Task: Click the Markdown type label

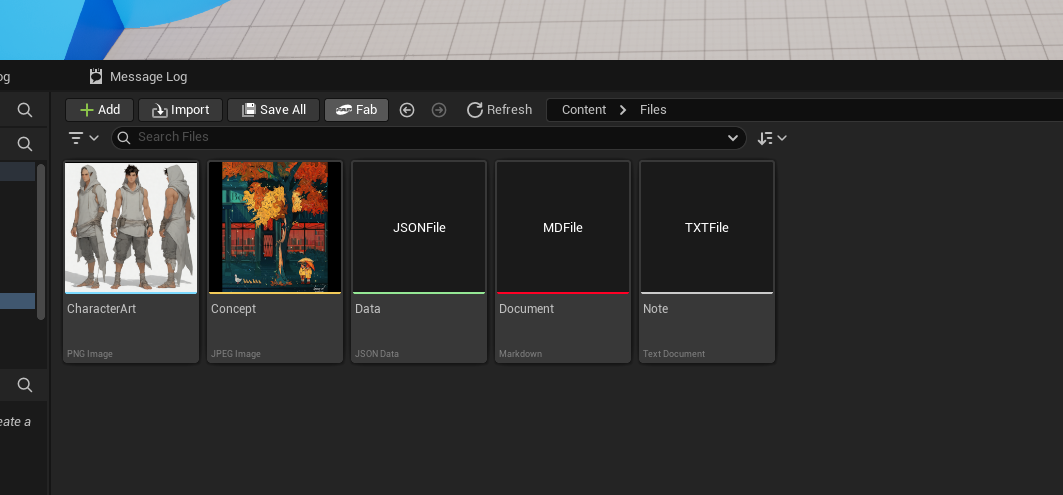Action: pos(520,354)
